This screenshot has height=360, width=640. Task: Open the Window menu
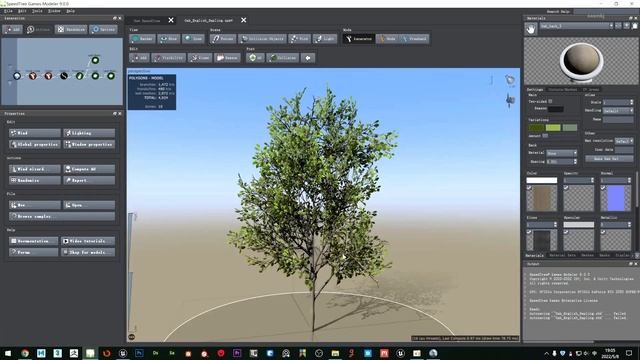54,11
